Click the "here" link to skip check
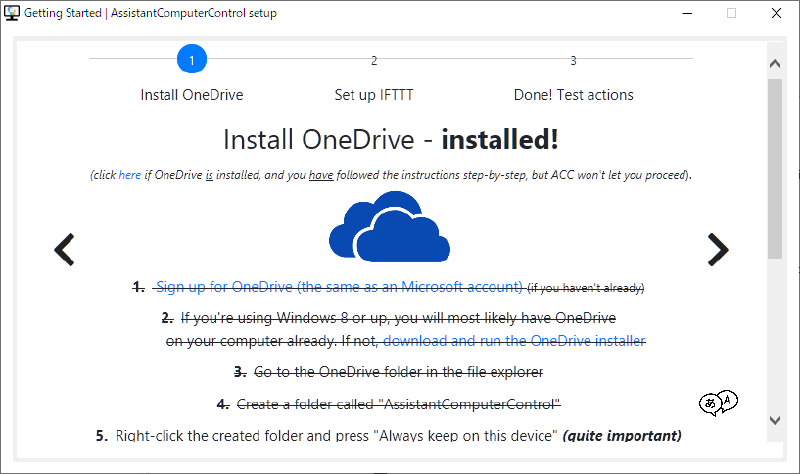The height and width of the screenshot is (474, 800). pyautogui.click(x=130, y=175)
